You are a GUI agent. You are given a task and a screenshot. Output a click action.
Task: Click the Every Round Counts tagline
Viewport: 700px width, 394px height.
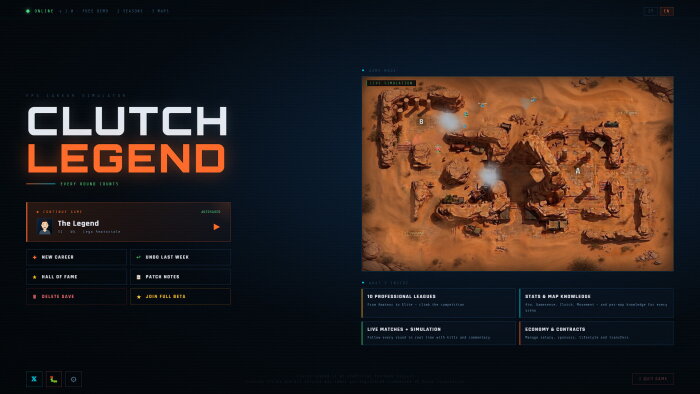point(89,184)
